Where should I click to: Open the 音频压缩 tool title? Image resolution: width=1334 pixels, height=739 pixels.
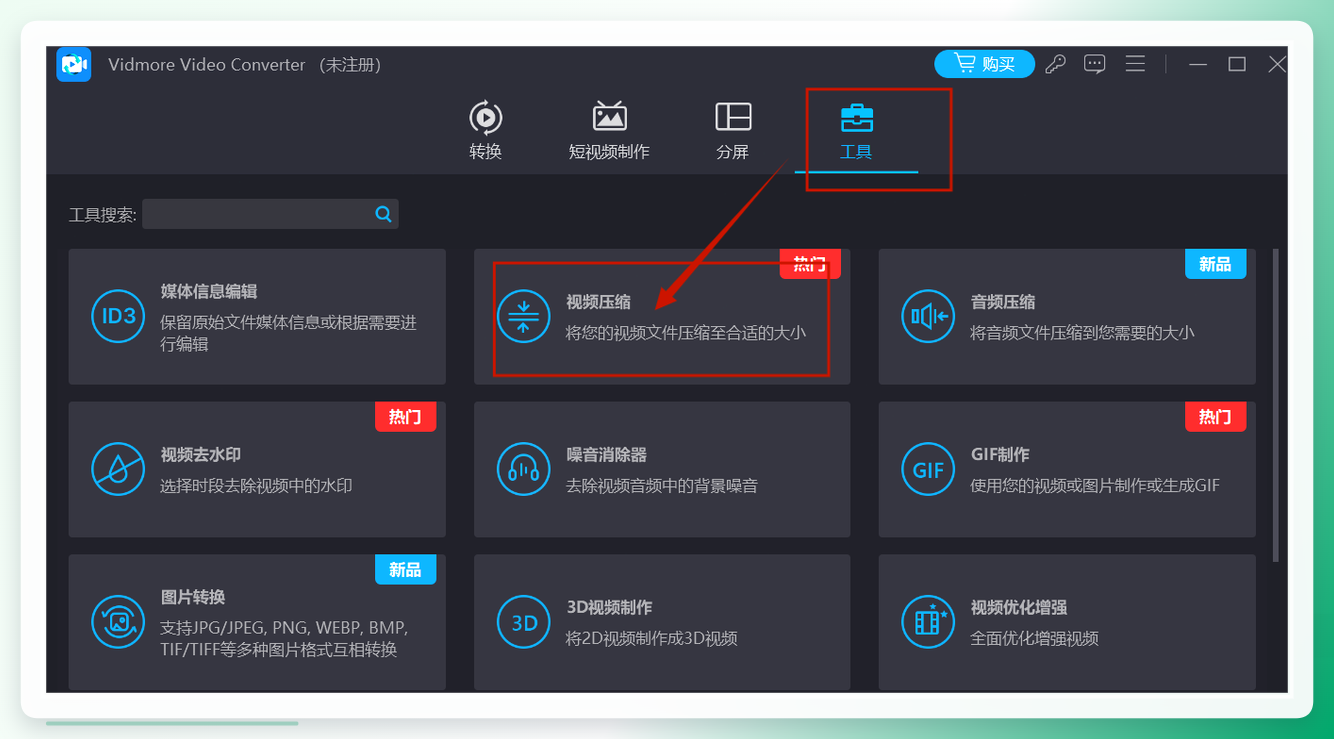(1003, 302)
